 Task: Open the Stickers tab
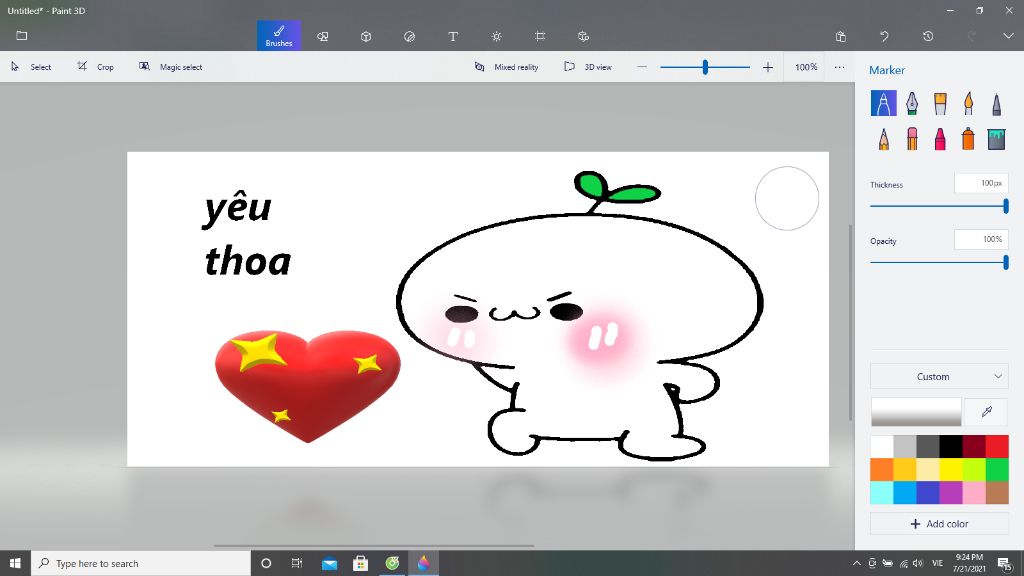(x=409, y=36)
